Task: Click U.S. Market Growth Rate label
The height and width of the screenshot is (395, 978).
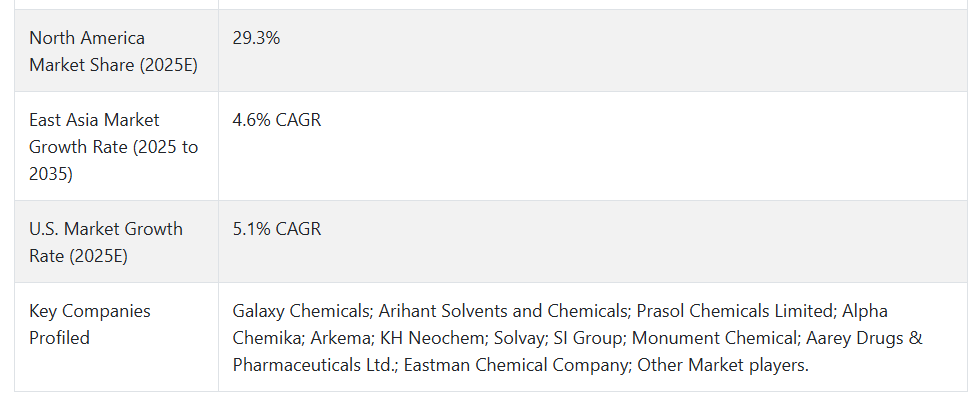Action: pos(106,242)
